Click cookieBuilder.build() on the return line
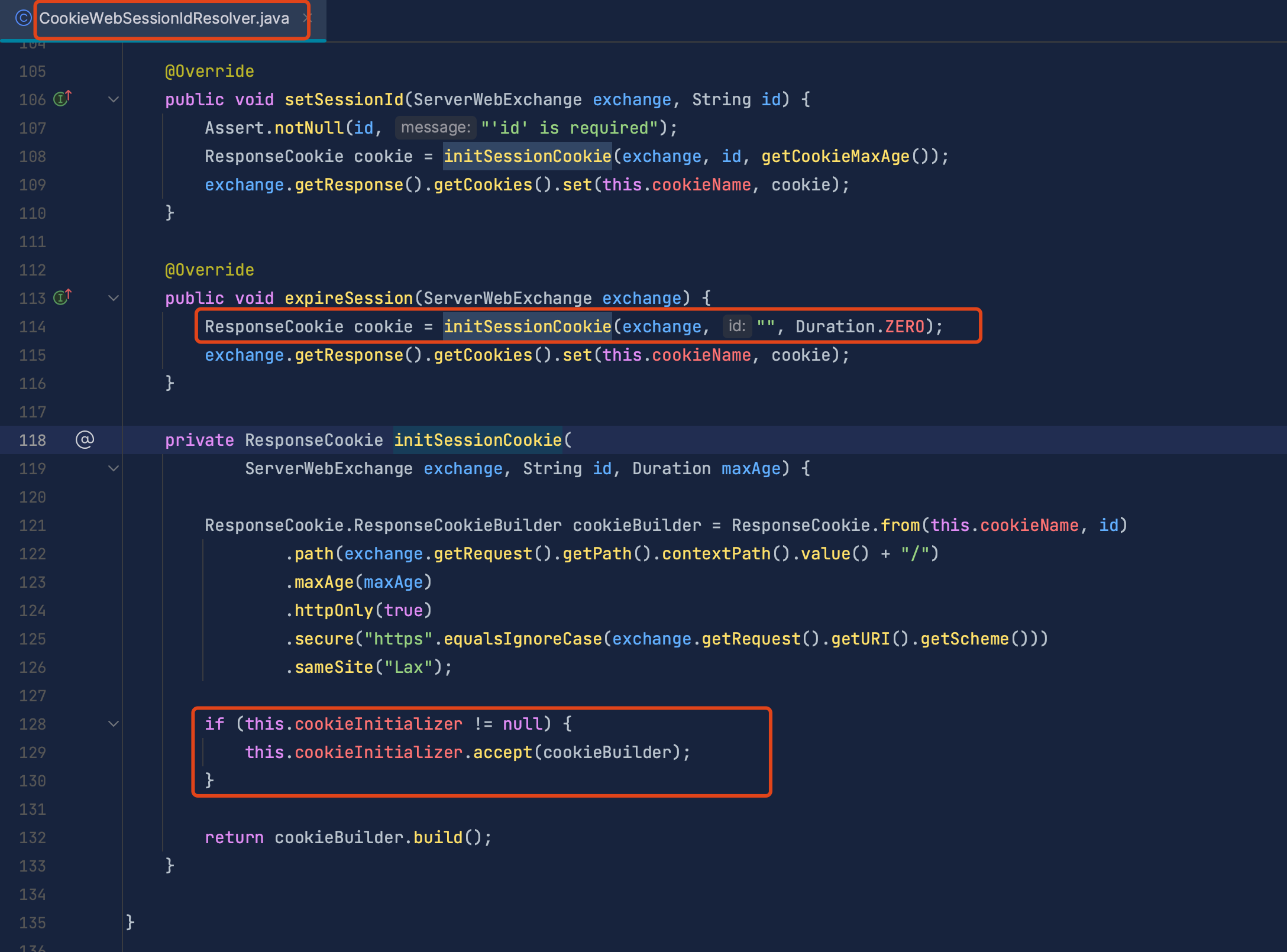Viewport: 1287px width, 952px height. [379, 837]
